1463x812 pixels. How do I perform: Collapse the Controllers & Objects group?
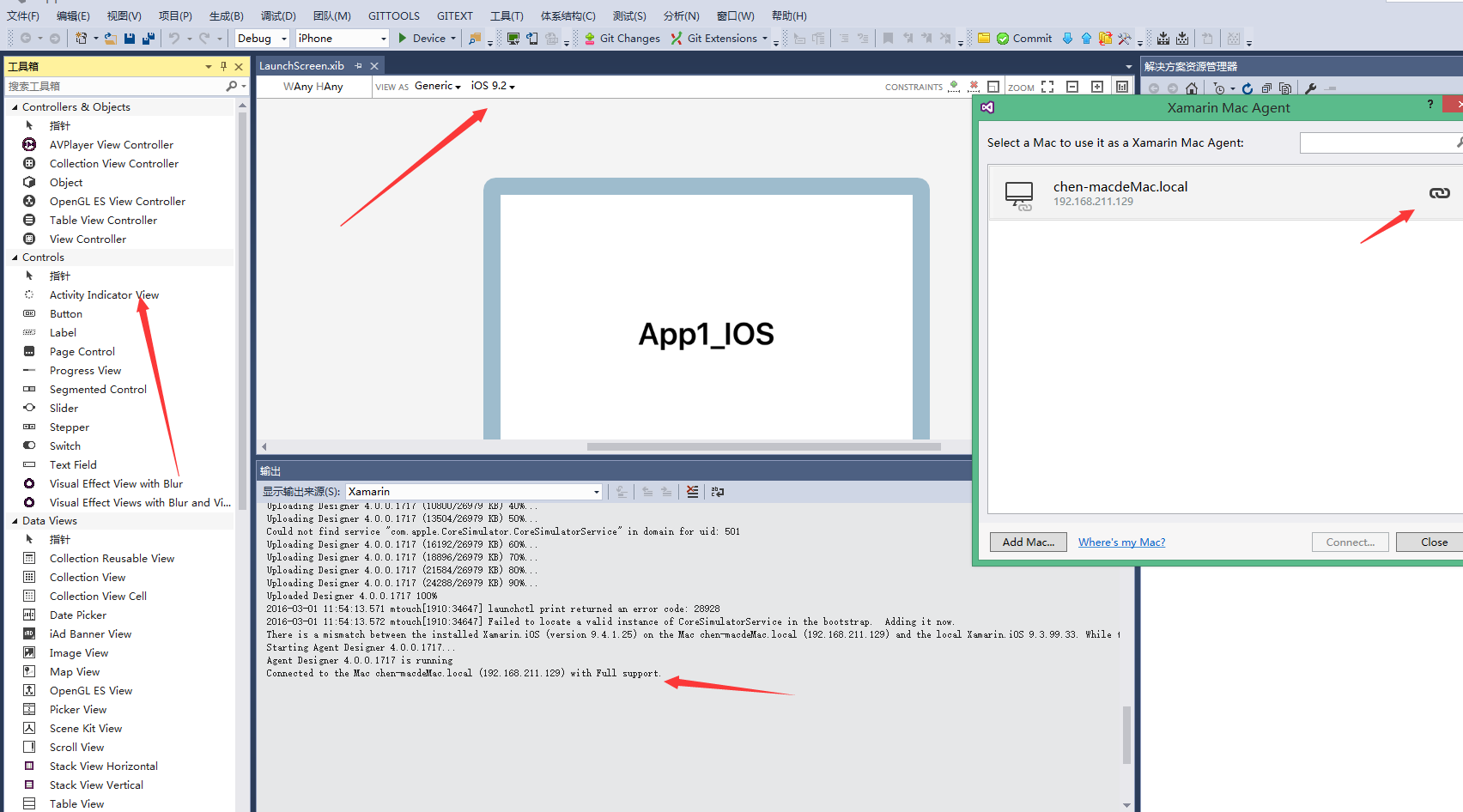point(15,107)
